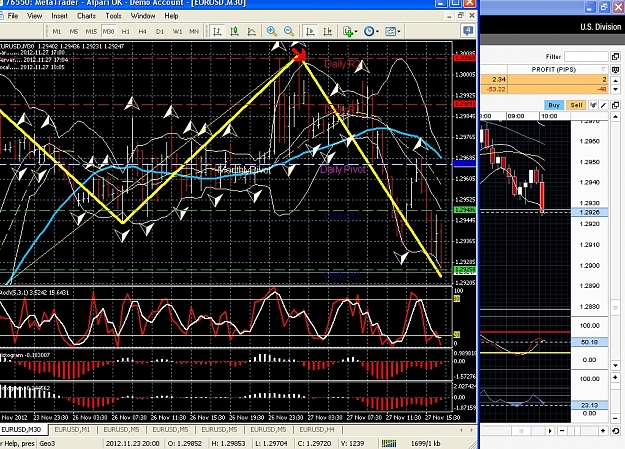Toggle chart auto scroll icon

point(310,31)
